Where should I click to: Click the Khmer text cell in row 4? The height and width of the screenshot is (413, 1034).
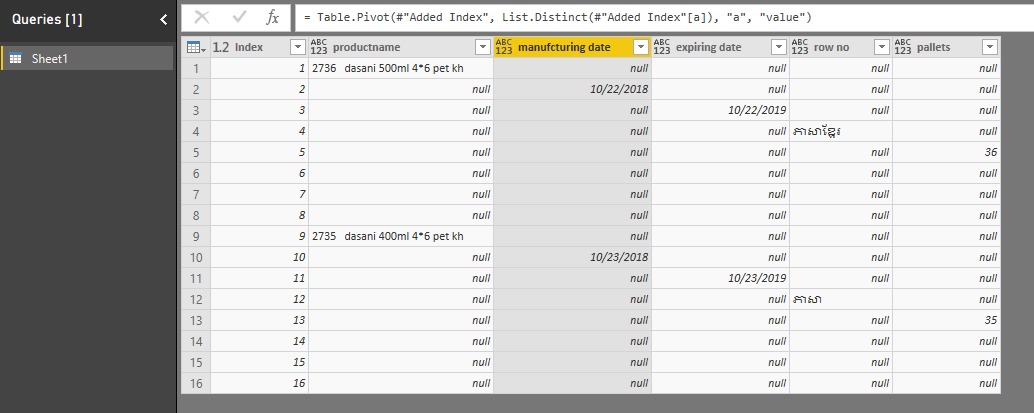tap(841, 131)
